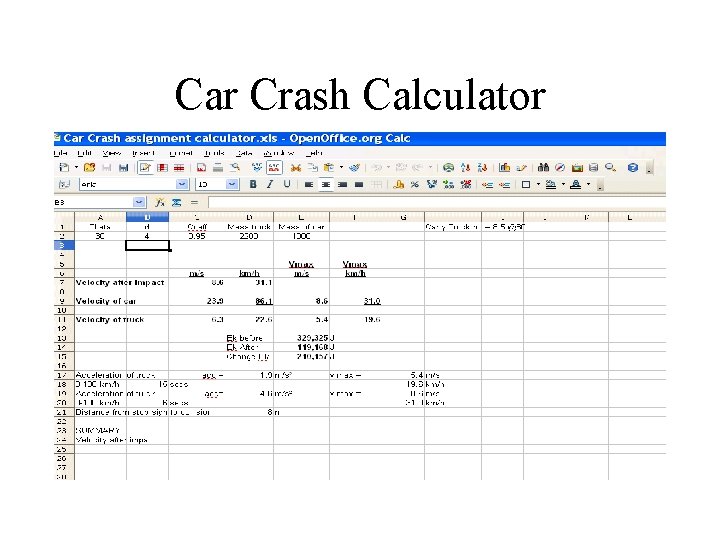Align cell contents right
720x540 pixels.
(343, 185)
